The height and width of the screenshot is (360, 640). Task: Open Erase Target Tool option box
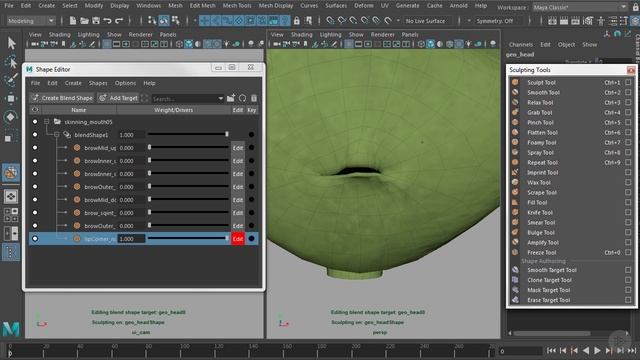coord(628,300)
